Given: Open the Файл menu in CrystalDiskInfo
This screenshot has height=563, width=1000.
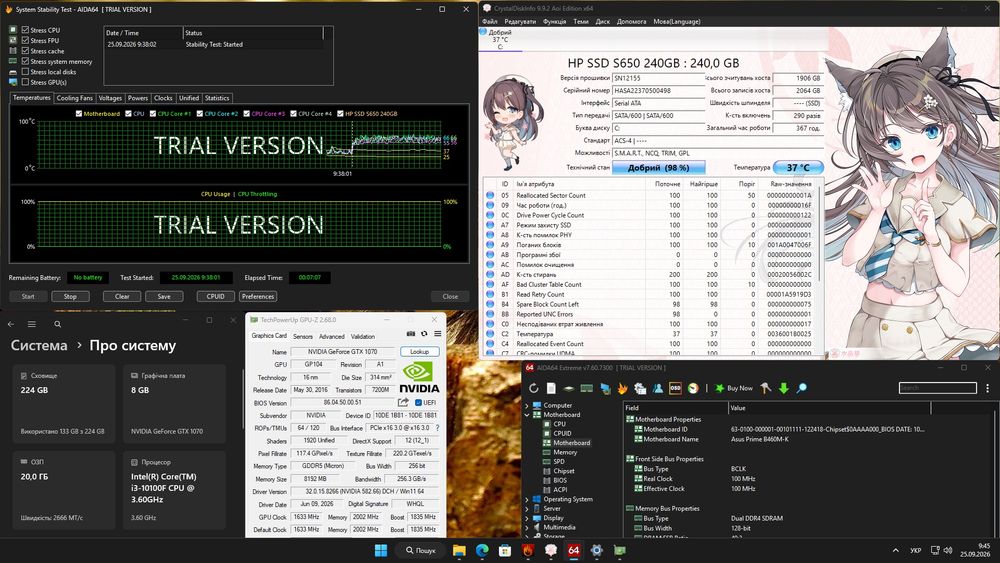Looking at the screenshot, I should (490, 21).
